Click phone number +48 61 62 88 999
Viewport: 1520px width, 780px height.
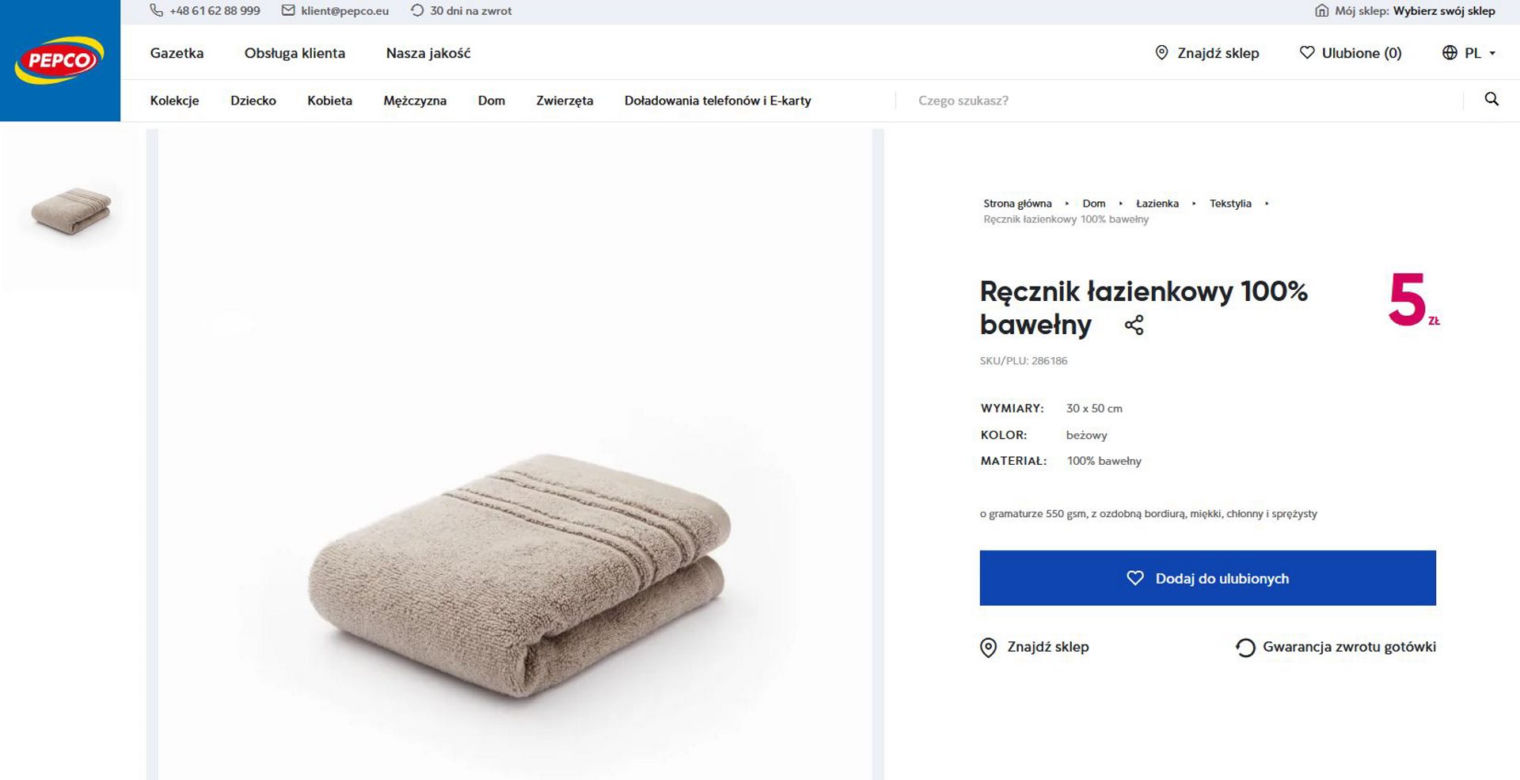point(213,11)
